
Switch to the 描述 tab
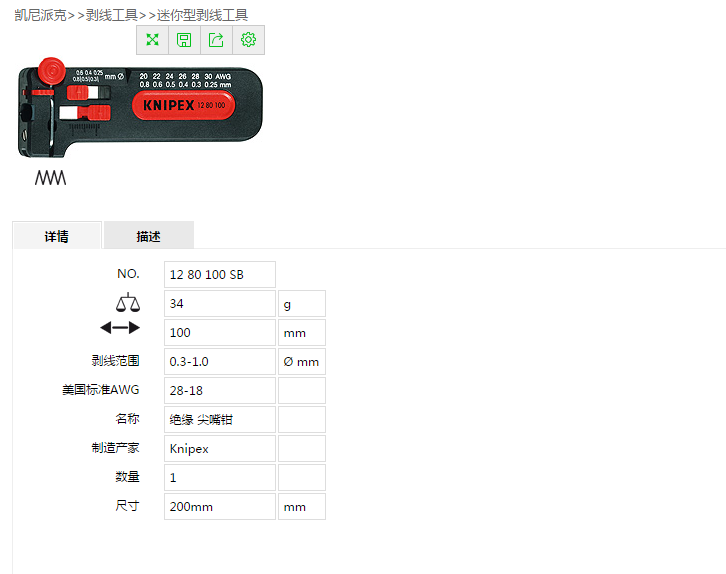point(149,236)
